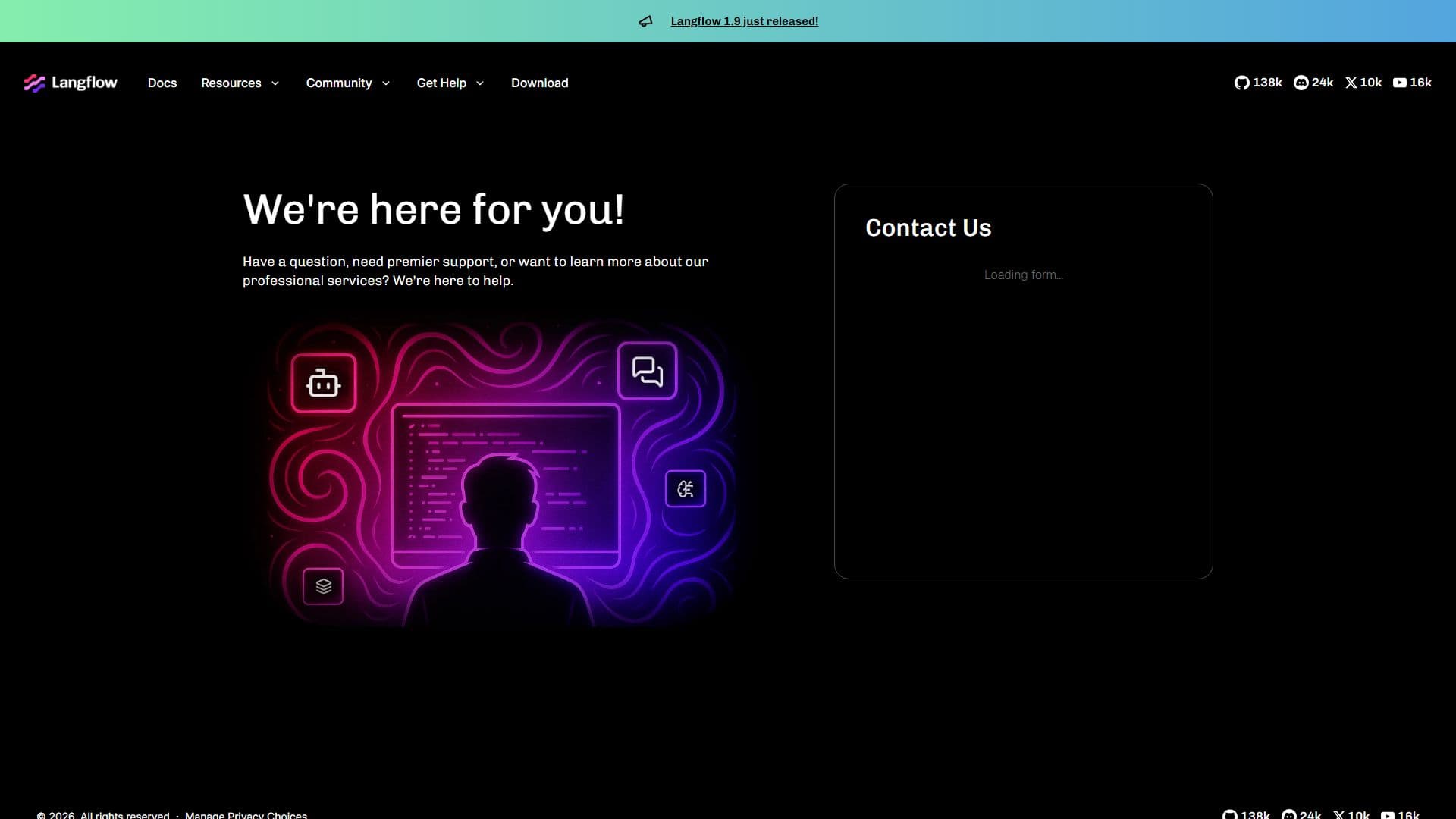Open the Community menu

[x=339, y=83]
